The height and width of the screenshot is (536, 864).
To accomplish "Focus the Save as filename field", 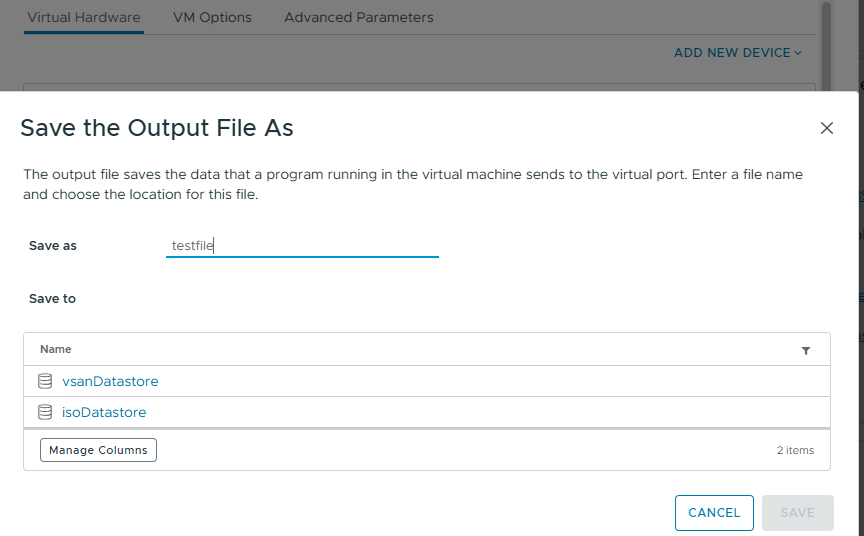I will click(302, 245).
